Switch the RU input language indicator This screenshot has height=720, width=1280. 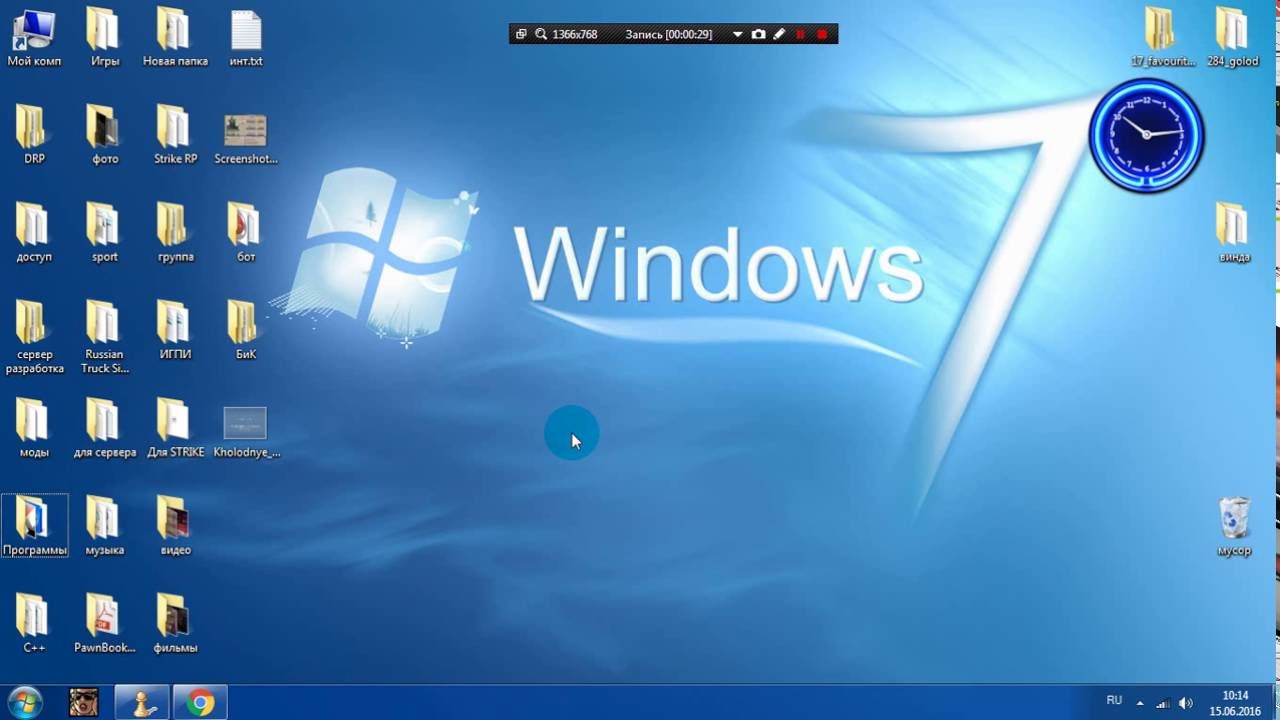[x=1114, y=701]
